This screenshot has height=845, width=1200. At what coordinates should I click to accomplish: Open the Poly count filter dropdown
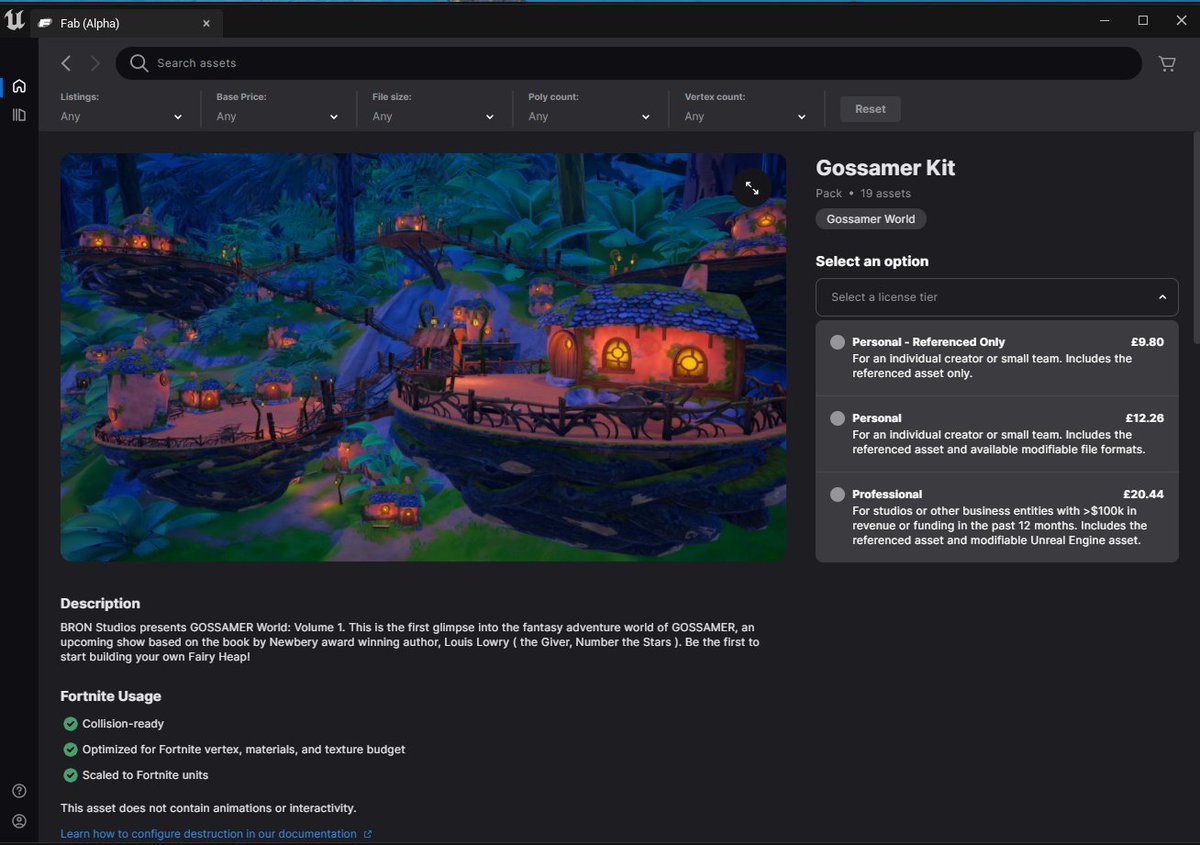coord(590,107)
